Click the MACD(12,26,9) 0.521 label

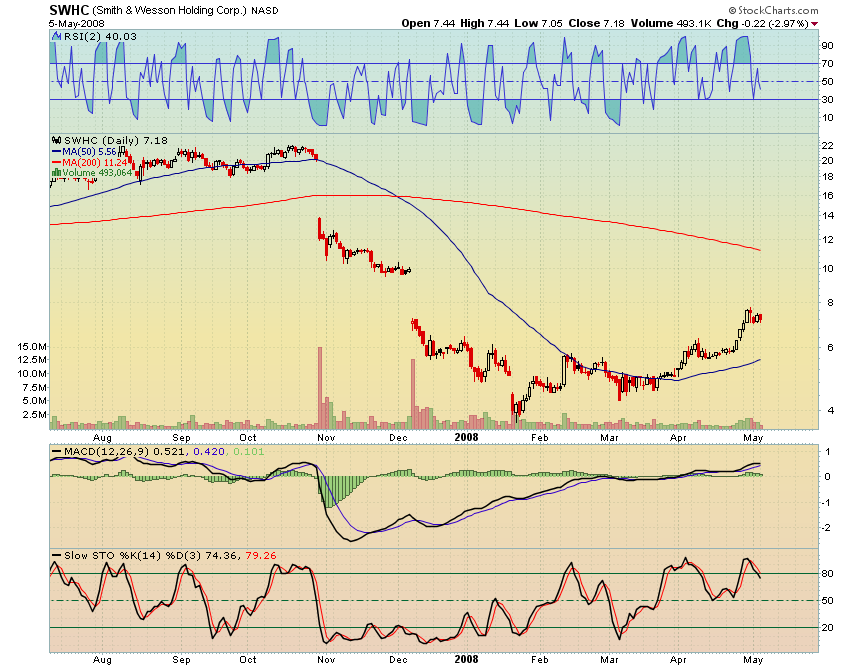pos(125,451)
